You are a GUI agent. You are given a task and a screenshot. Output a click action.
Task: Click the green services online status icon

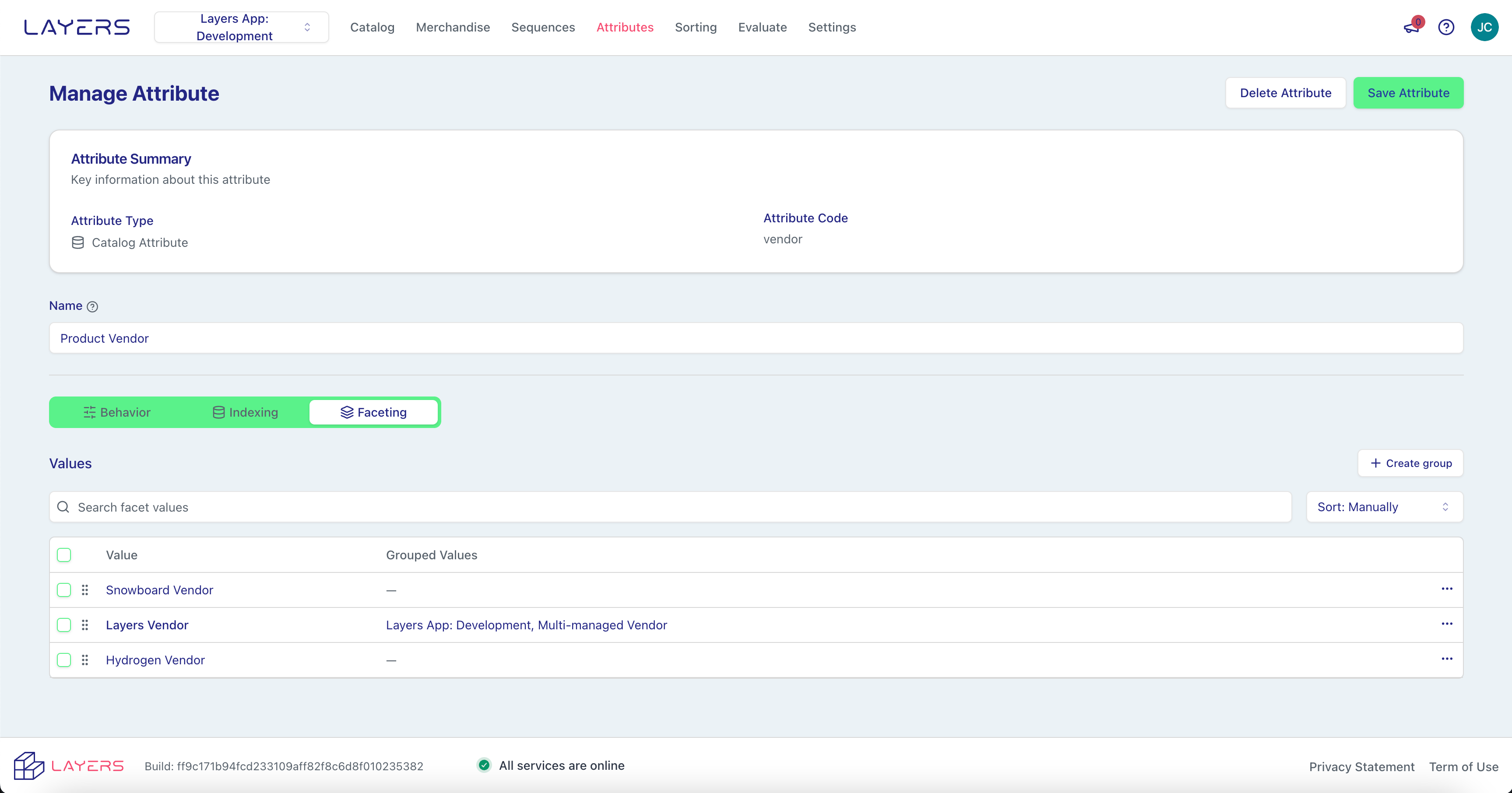pyautogui.click(x=484, y=765)
